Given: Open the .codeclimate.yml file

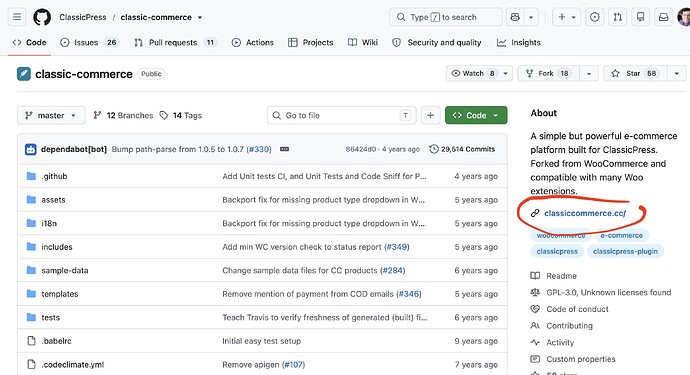Looking at the screenshot, I should (73, 365).
